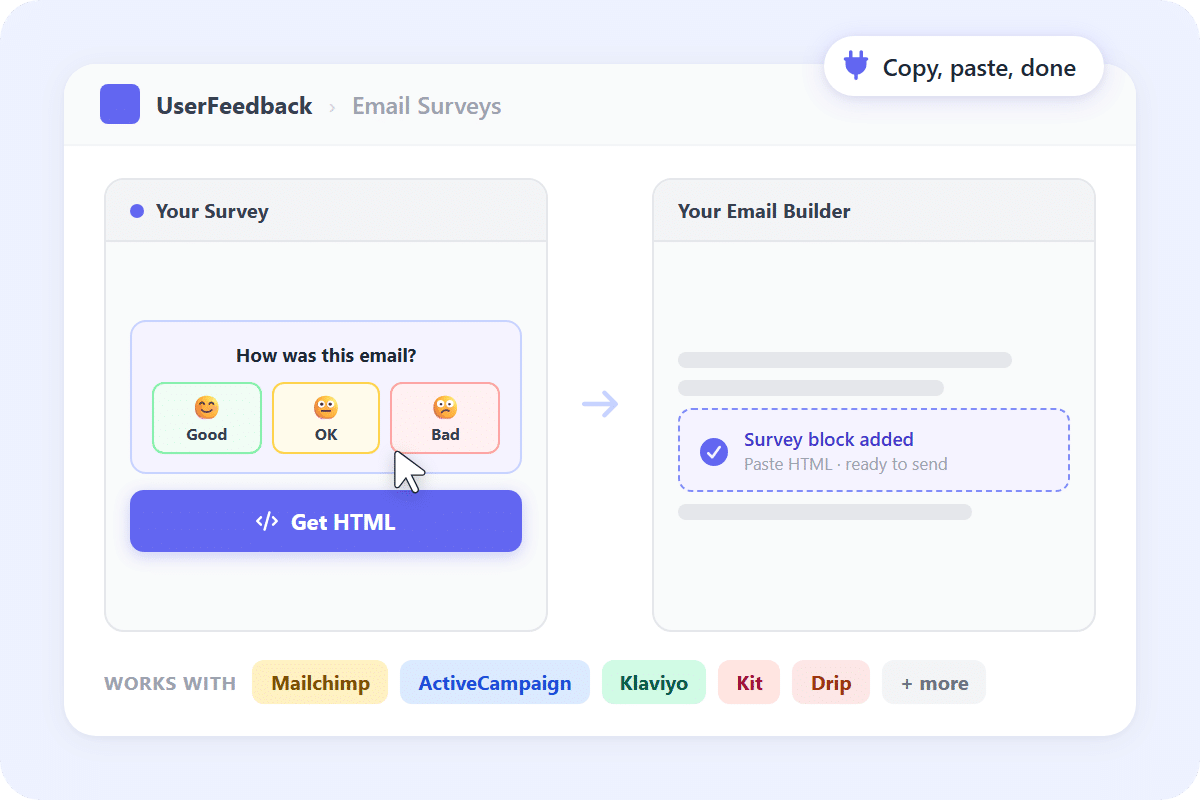Click the gray progress bar under Survey block added
Image resolution: width=1200 pixels, height=800 pixels.
825,511
